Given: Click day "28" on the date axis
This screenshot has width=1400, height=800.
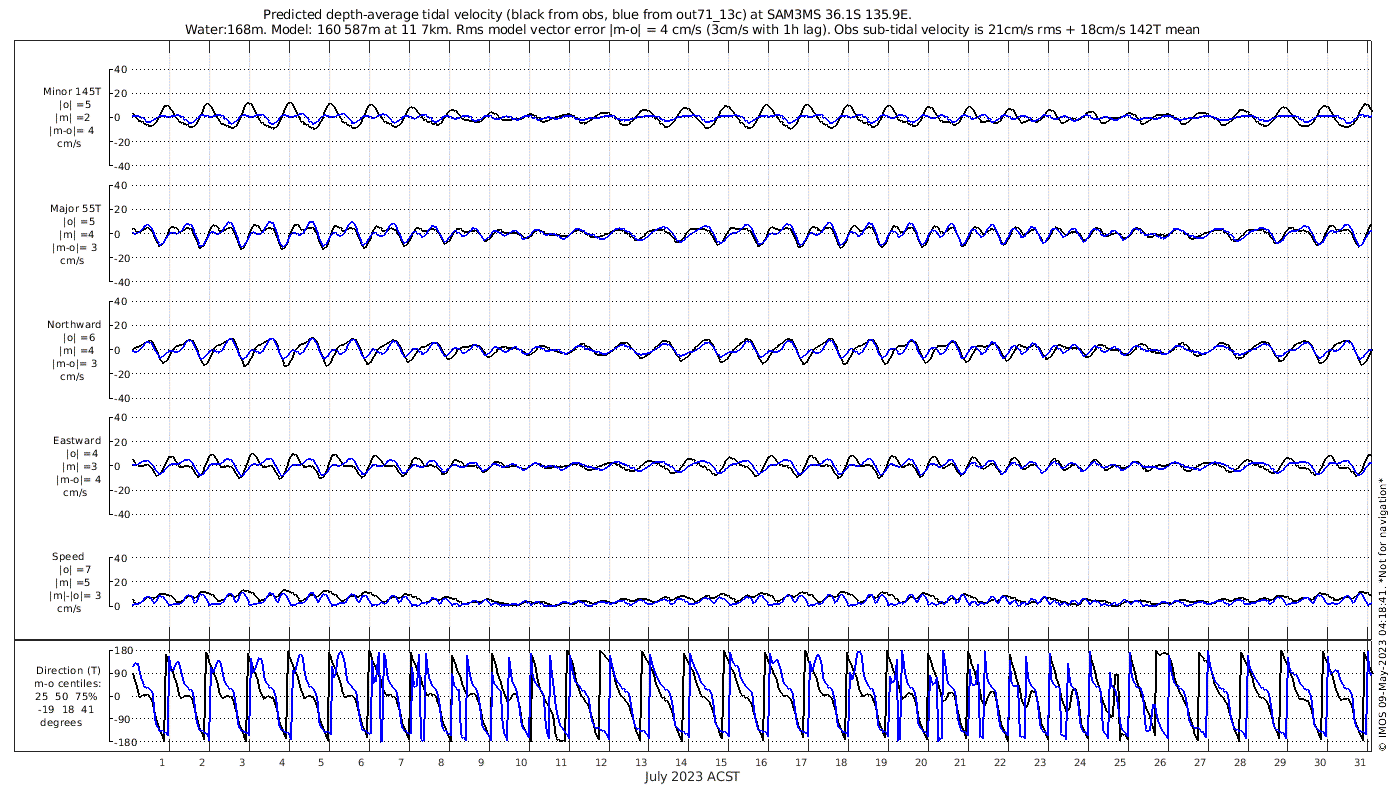Looking at the screenshot, I should [1239, 762].
